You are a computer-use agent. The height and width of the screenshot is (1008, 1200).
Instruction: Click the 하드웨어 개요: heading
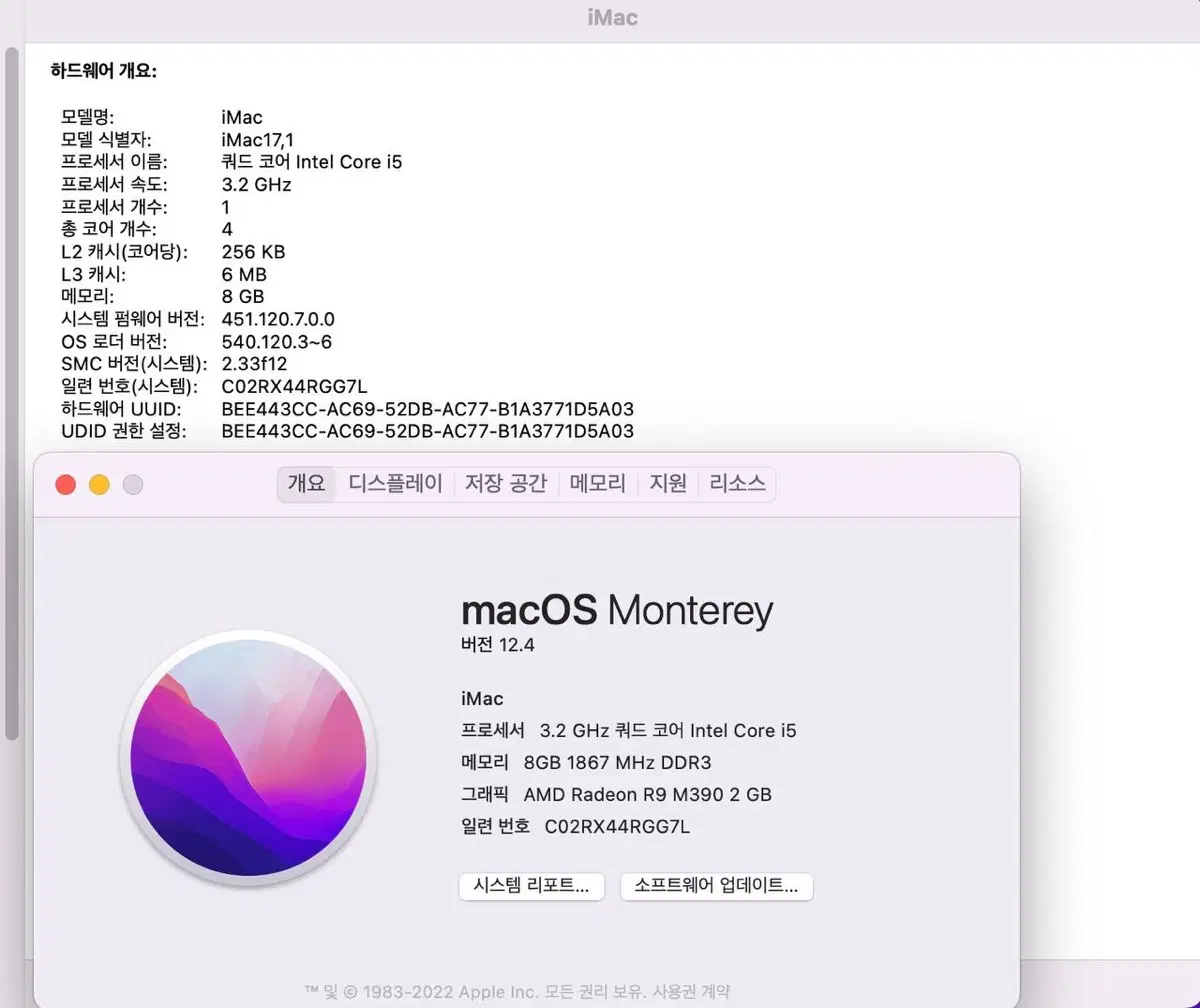click(104, 71)
